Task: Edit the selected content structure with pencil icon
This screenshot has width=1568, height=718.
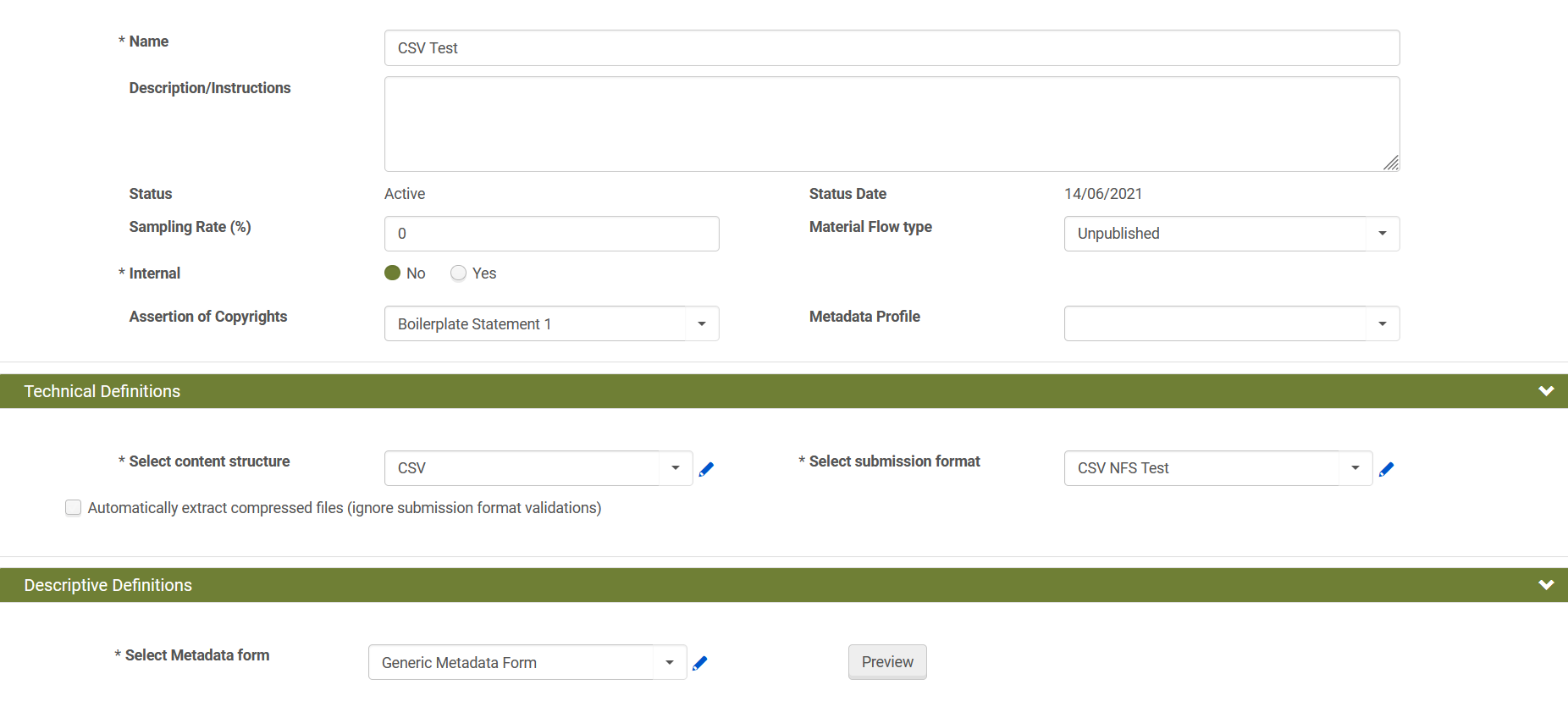Action: 706,469
